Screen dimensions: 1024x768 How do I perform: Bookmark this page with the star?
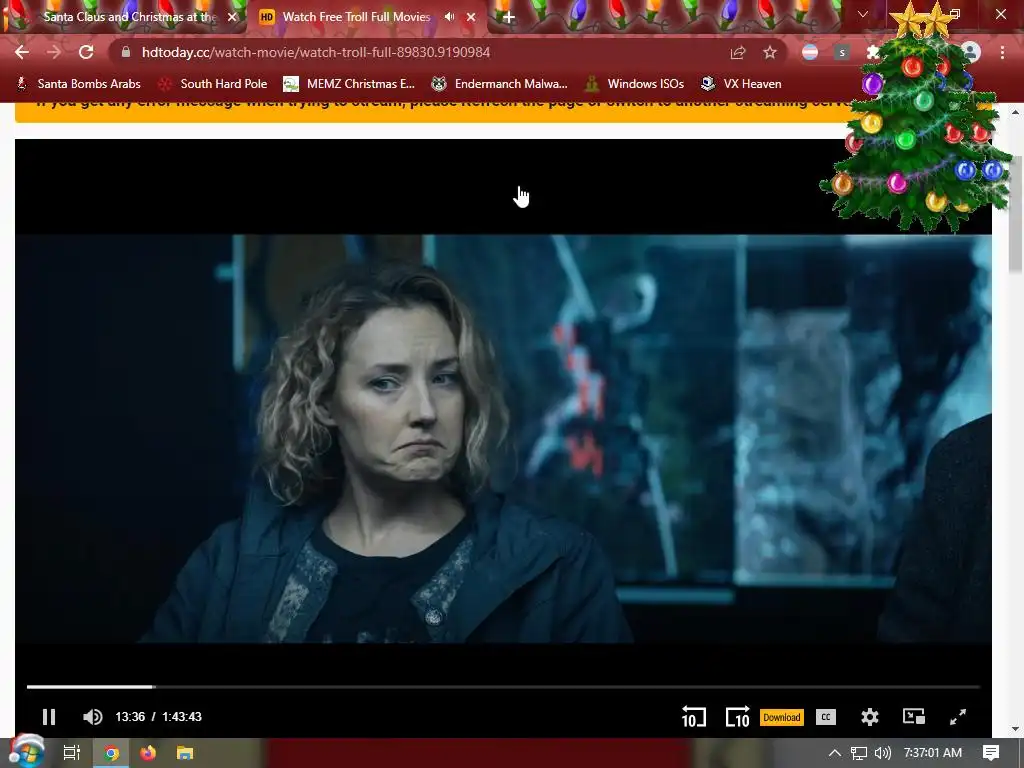coord(770,52)
